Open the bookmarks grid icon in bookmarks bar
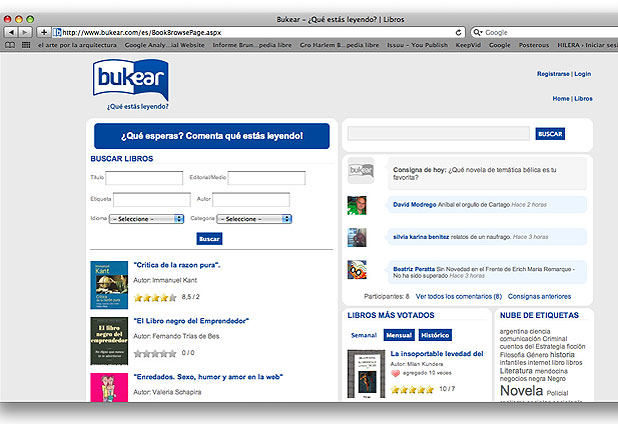 tap(25, 45)
